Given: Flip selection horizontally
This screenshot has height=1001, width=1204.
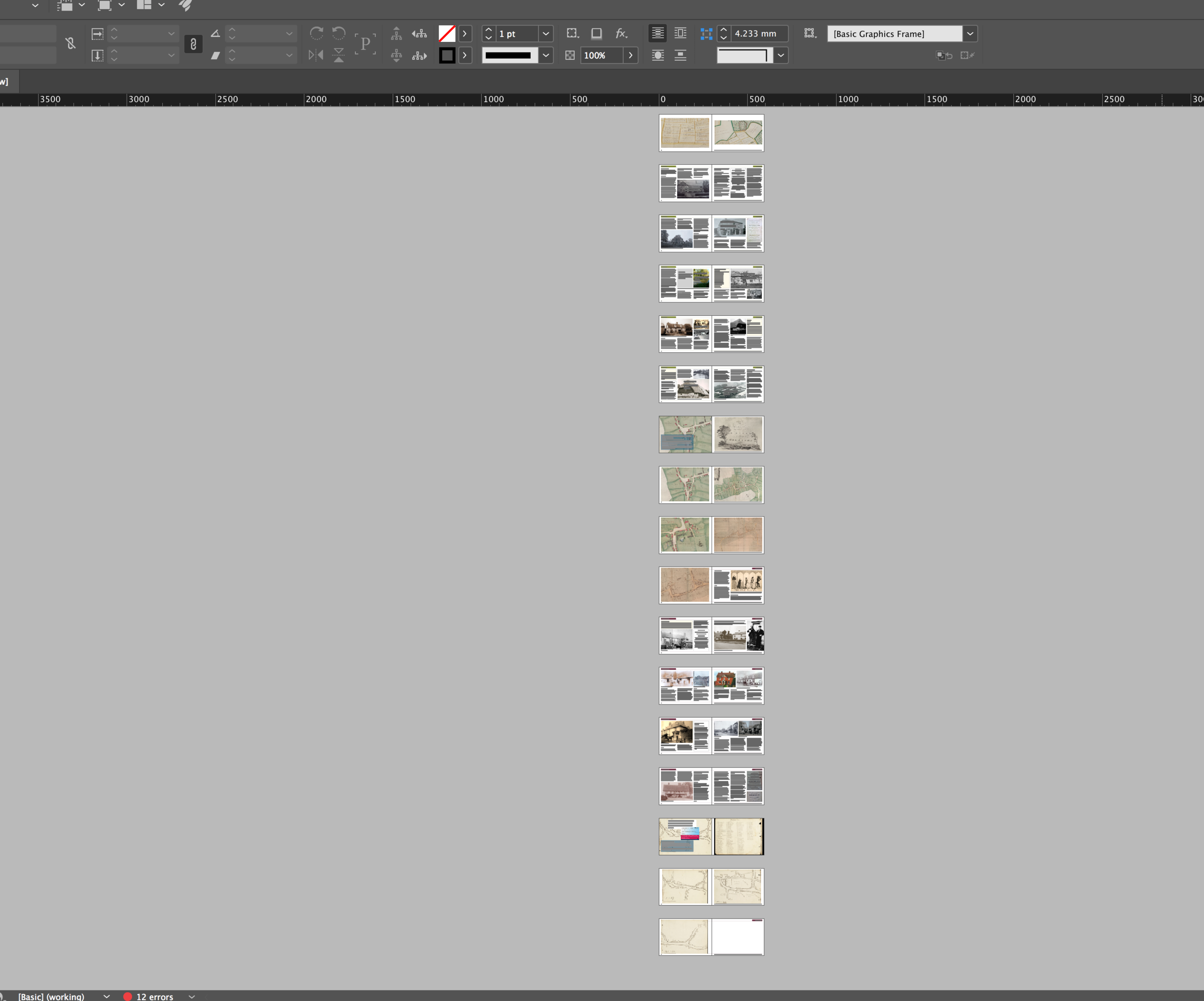Looking at the screenshot, I should pyautogui.click(x=316, y=55).
